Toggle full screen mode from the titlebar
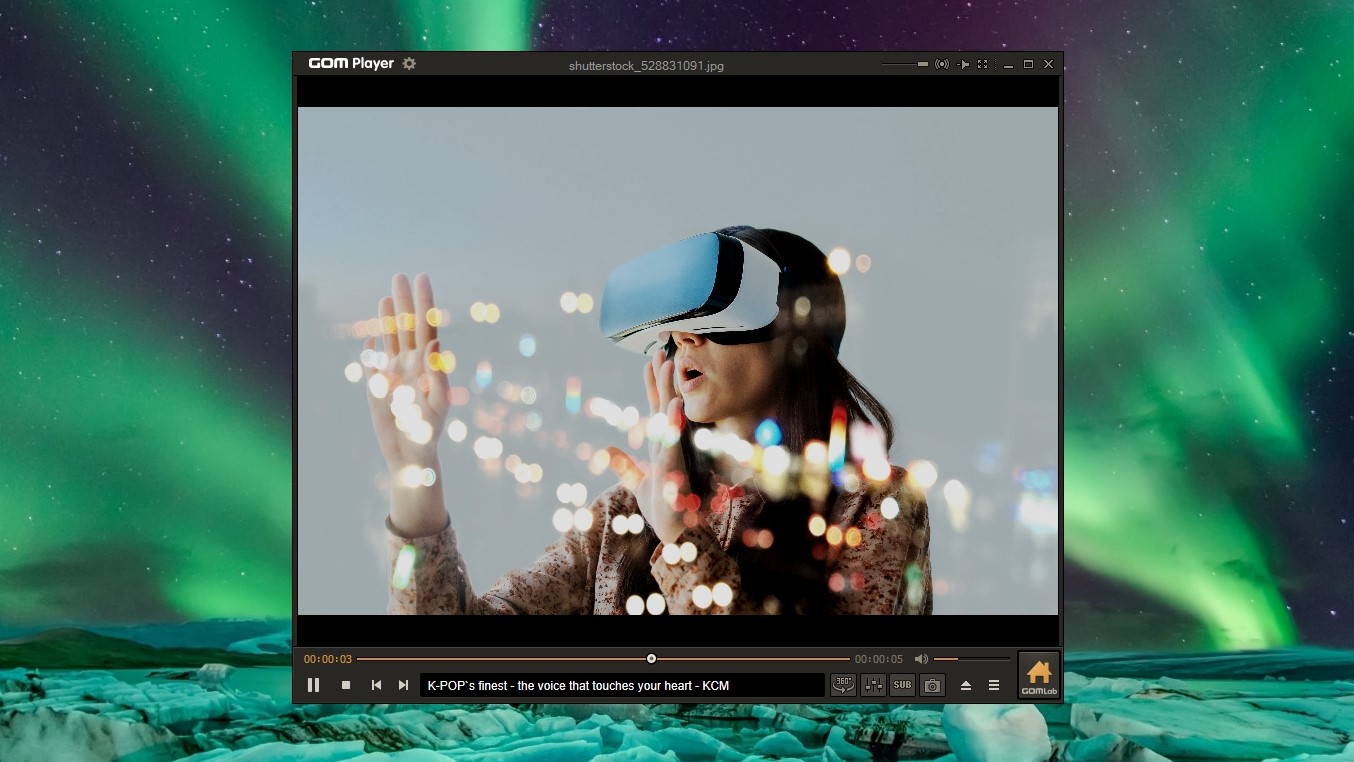Image resolution: width=1354 pixels, height=762 pixels. [982, 64]
